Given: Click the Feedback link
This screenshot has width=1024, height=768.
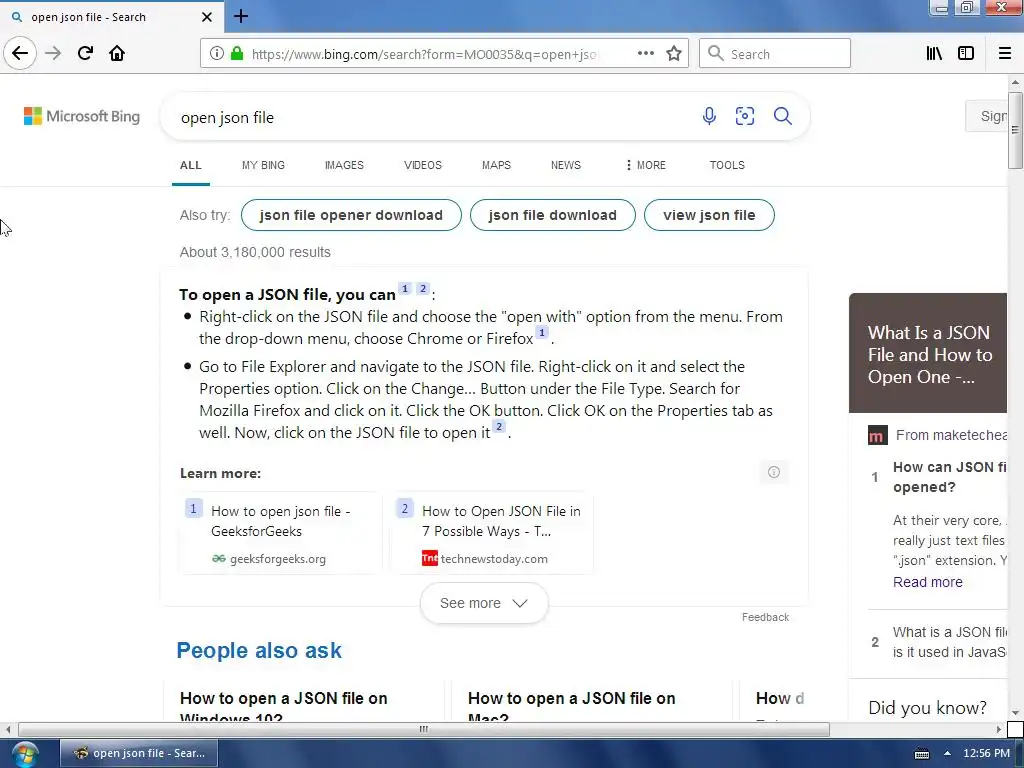Looking at the screenshot, I should point(765,617).
